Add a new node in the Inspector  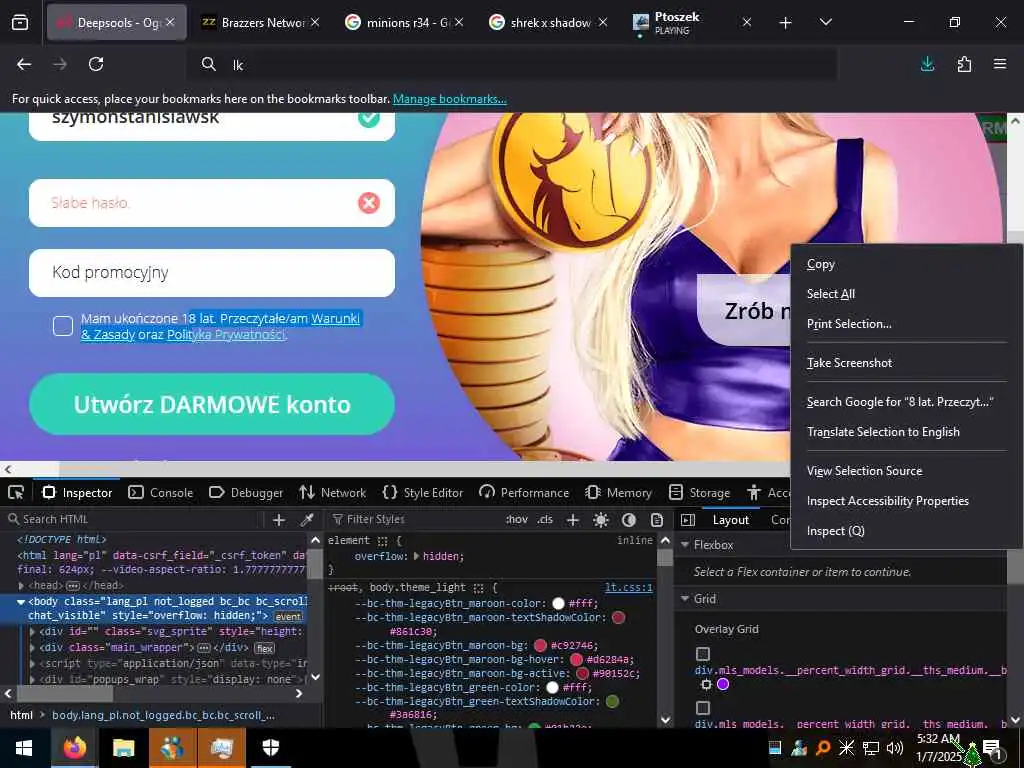pos(279,520)
